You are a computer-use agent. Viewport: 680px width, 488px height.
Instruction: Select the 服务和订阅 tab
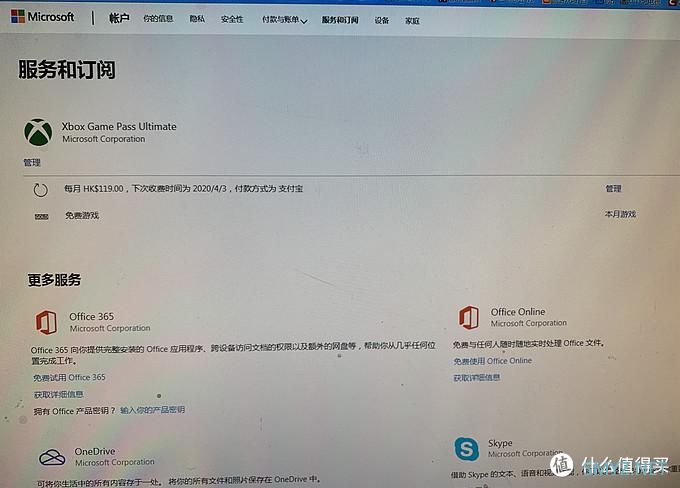pyautogui.click(x=340, y=20)
